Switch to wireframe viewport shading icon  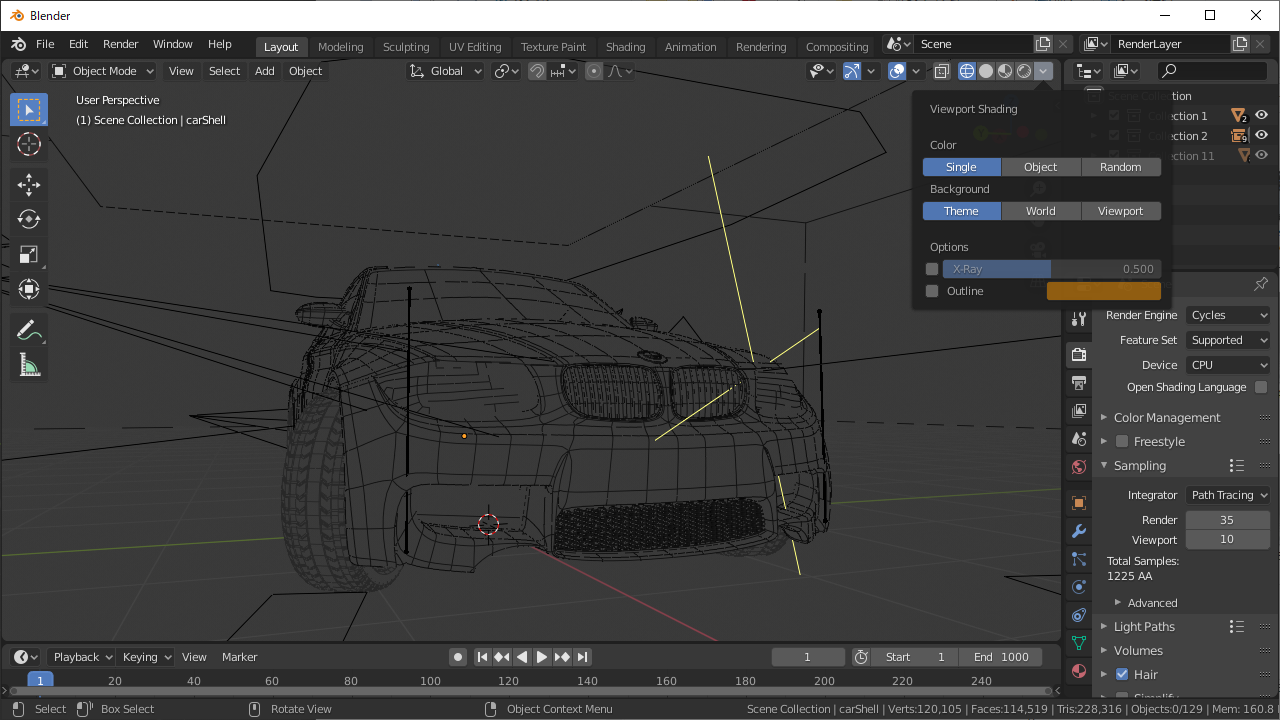coord(967,71)
